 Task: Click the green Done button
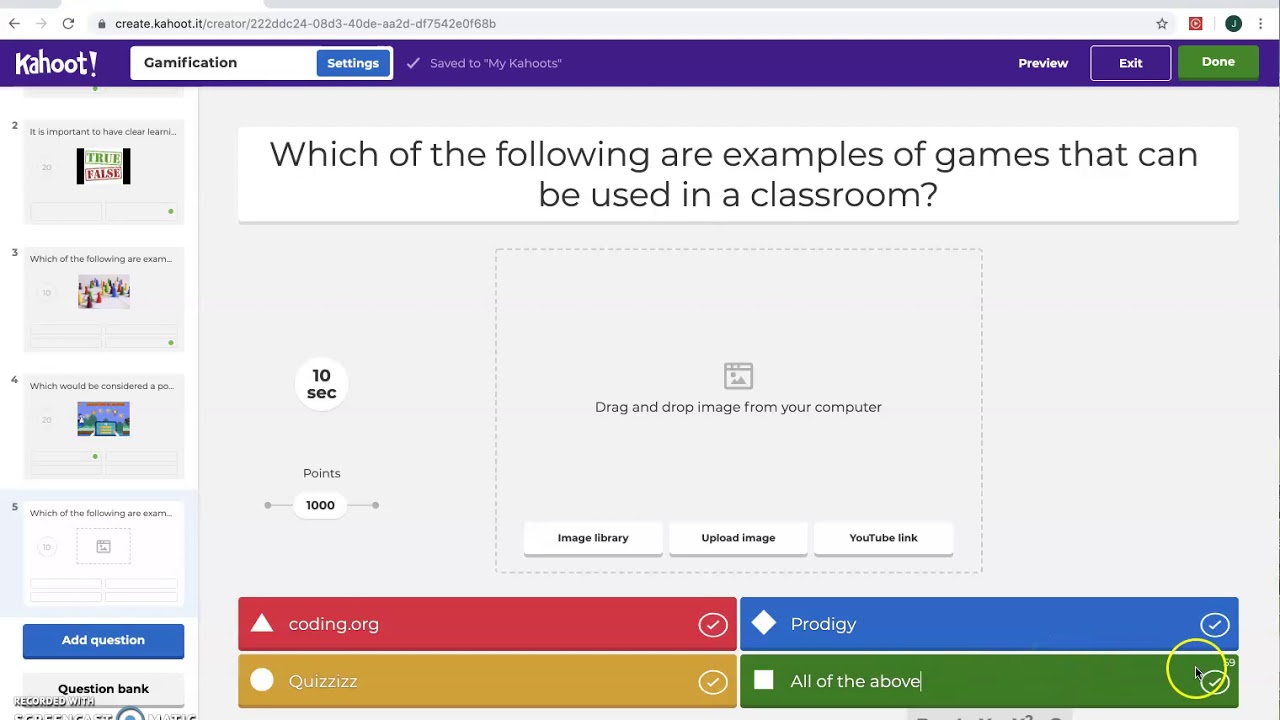click(1218, 62)
